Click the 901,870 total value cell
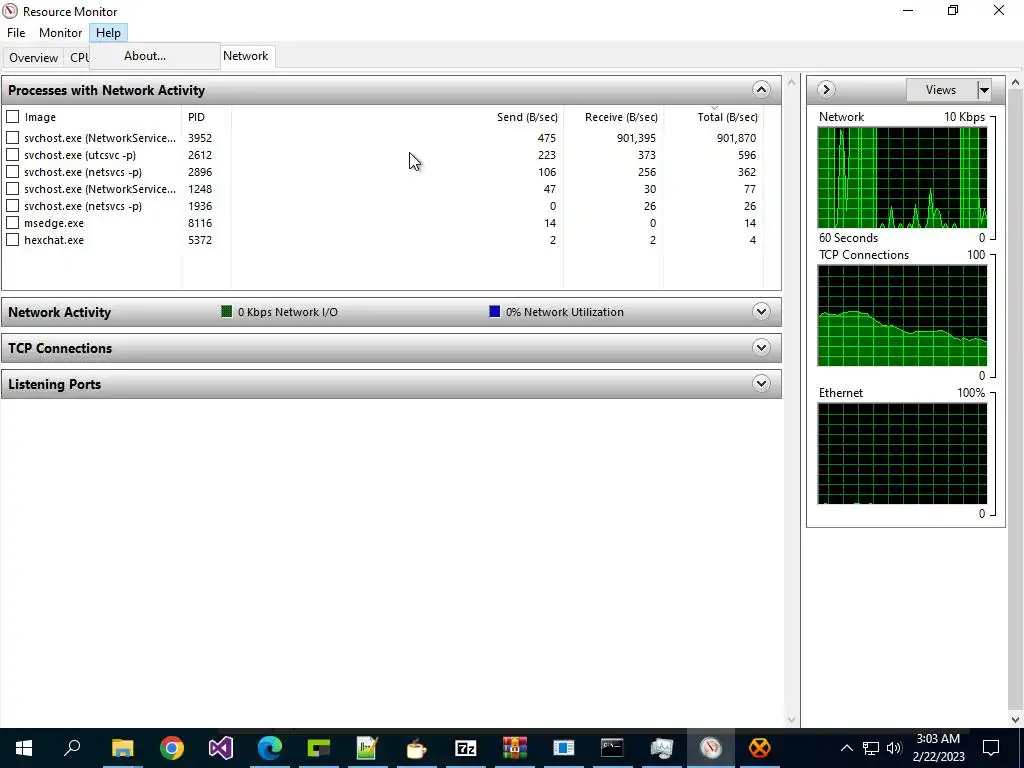1024x768 pixels. tap(736, 138)
